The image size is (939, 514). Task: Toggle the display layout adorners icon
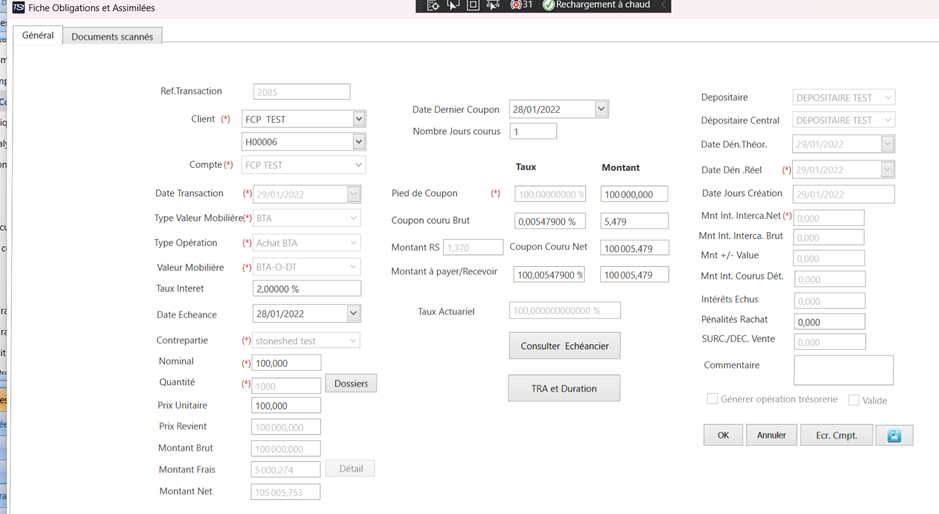coord(473,5)
